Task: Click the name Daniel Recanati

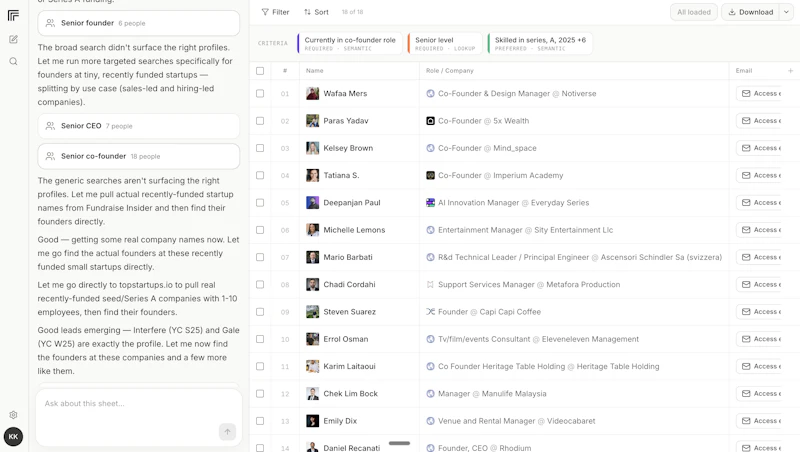Action: click(352, 448)
